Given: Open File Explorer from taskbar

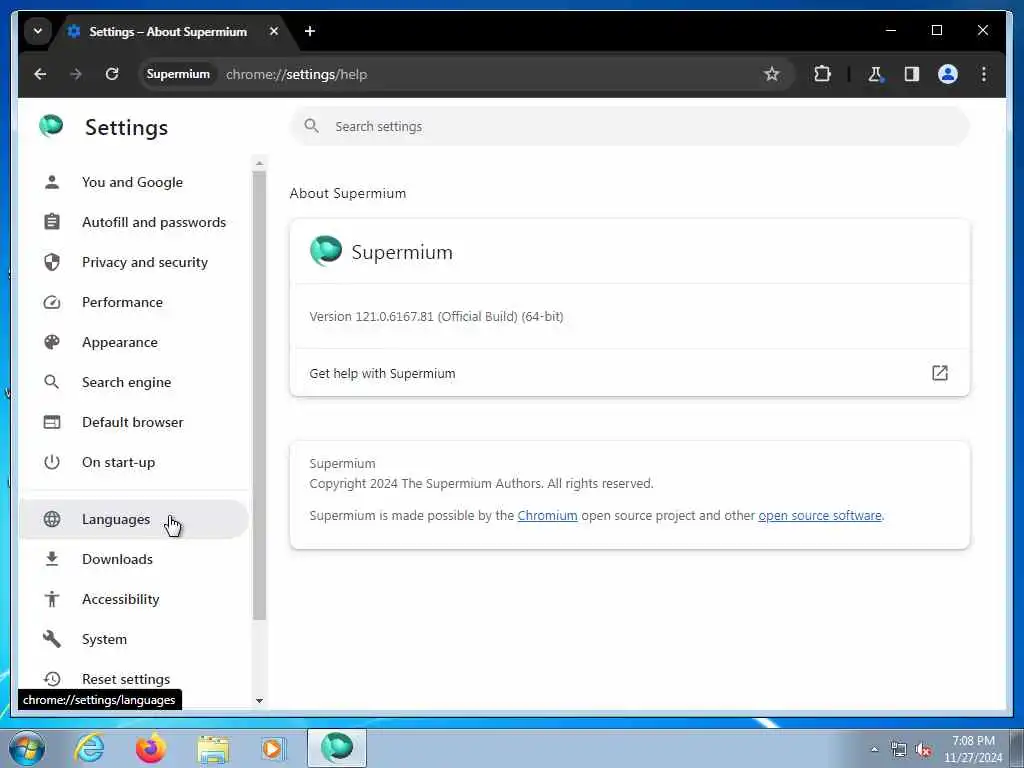Looking at the screenshot, I should pyautogui.click(x=213, y=750).
